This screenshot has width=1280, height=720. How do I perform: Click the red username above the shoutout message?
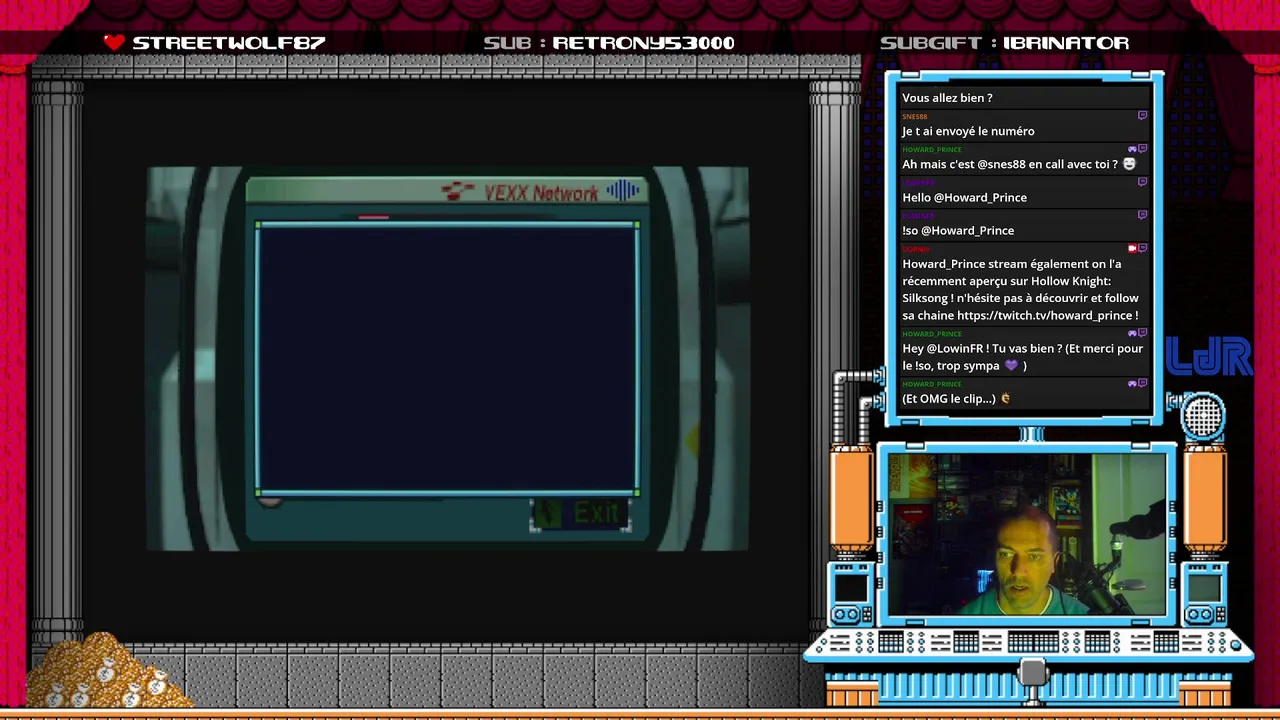(x=915, y=248)
